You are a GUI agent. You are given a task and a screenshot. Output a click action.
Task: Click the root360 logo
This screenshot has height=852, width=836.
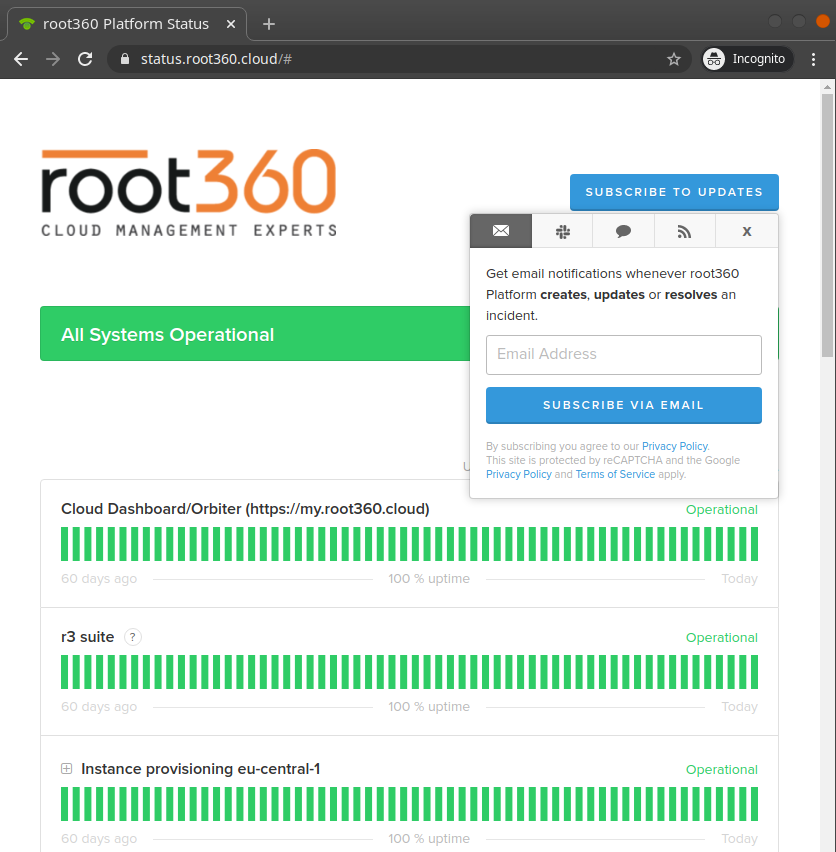pyautogui.click(x=189, y=192)
